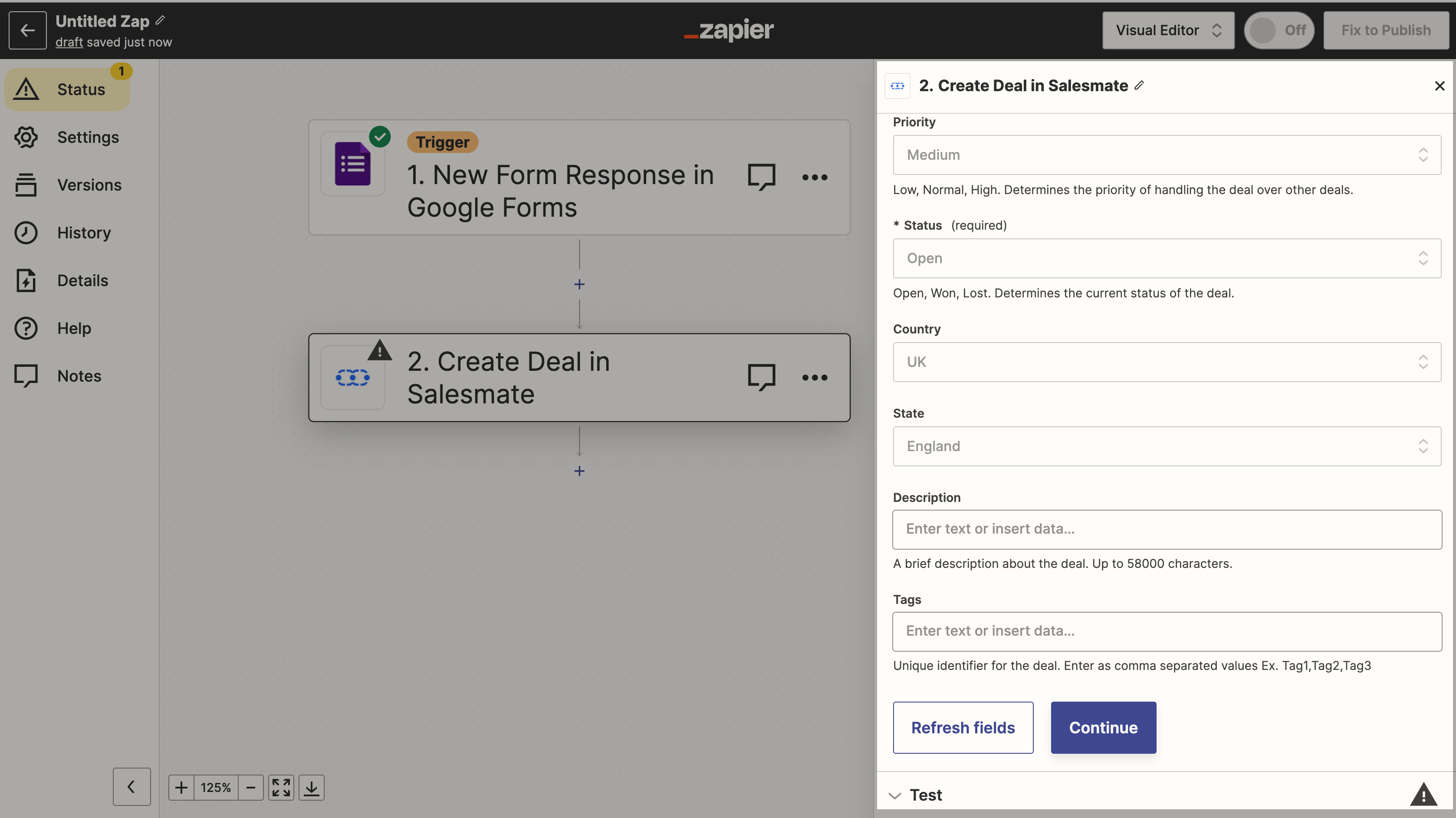Image resolution: width=1456 pixels, height=818 pixels.
Task: Fit the Zap to view
Action: tap(281, 788)
